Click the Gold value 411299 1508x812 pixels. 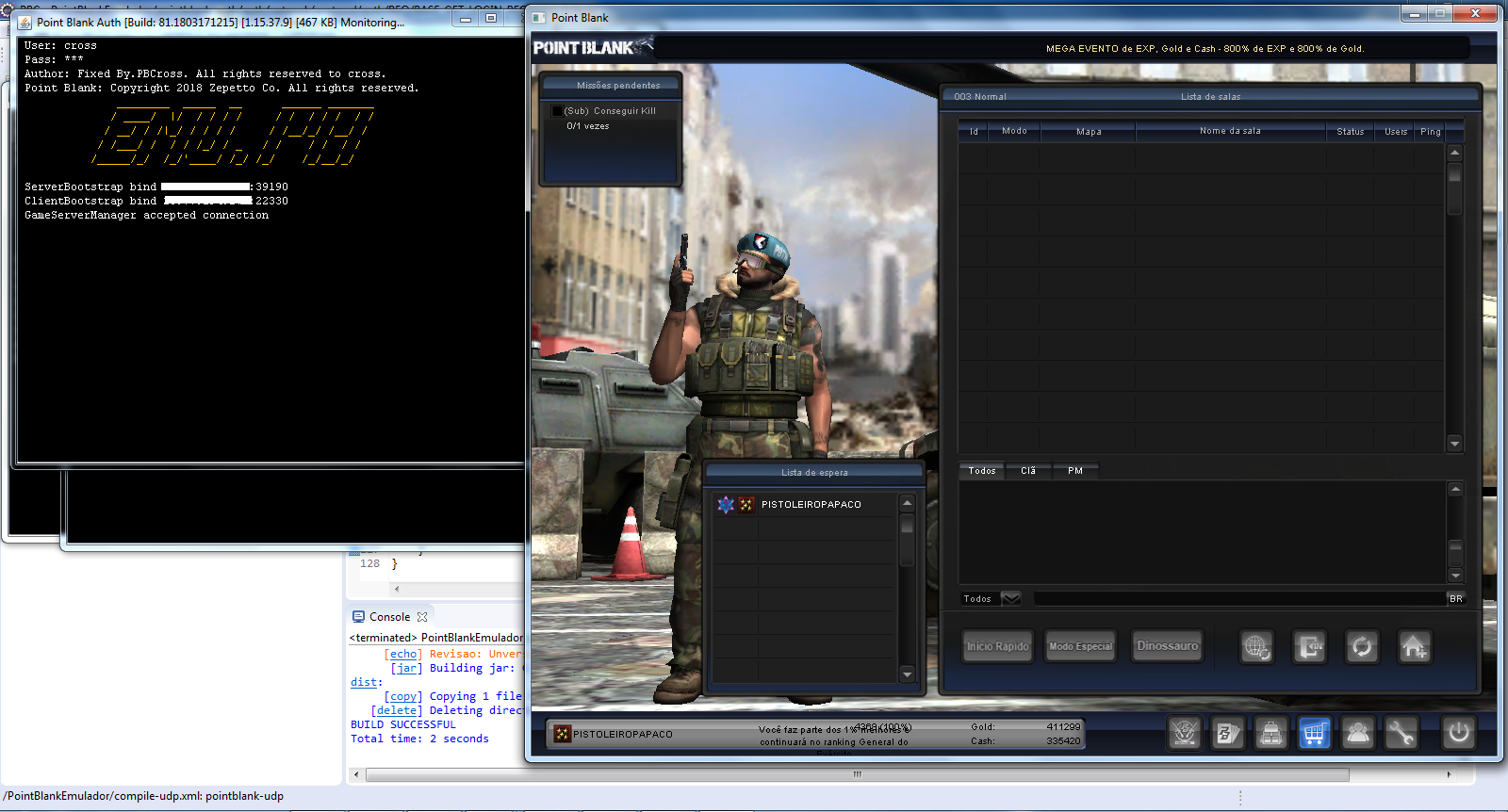(x=1063, y=726)
